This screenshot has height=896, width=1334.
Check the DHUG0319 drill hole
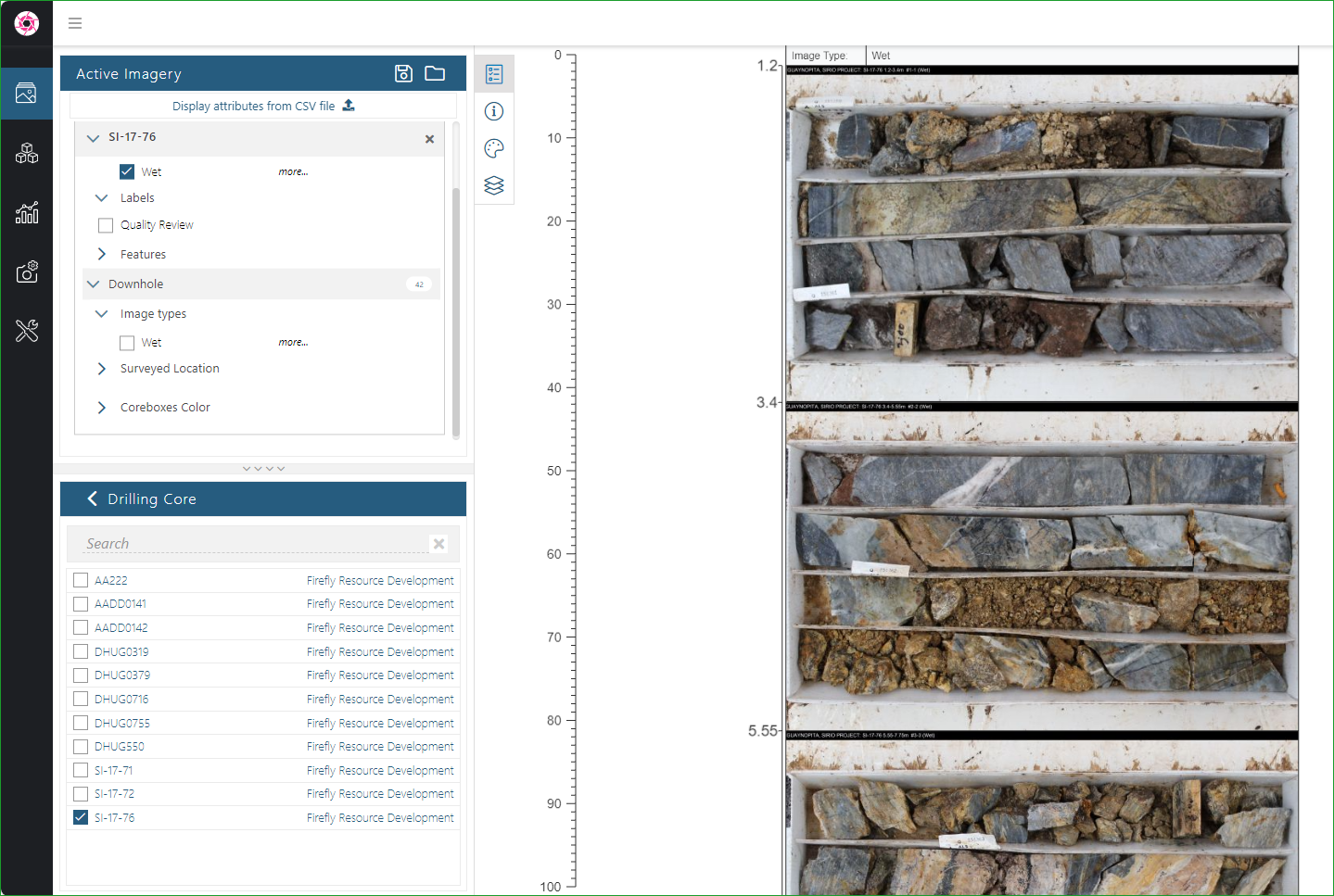coord(81,651)
